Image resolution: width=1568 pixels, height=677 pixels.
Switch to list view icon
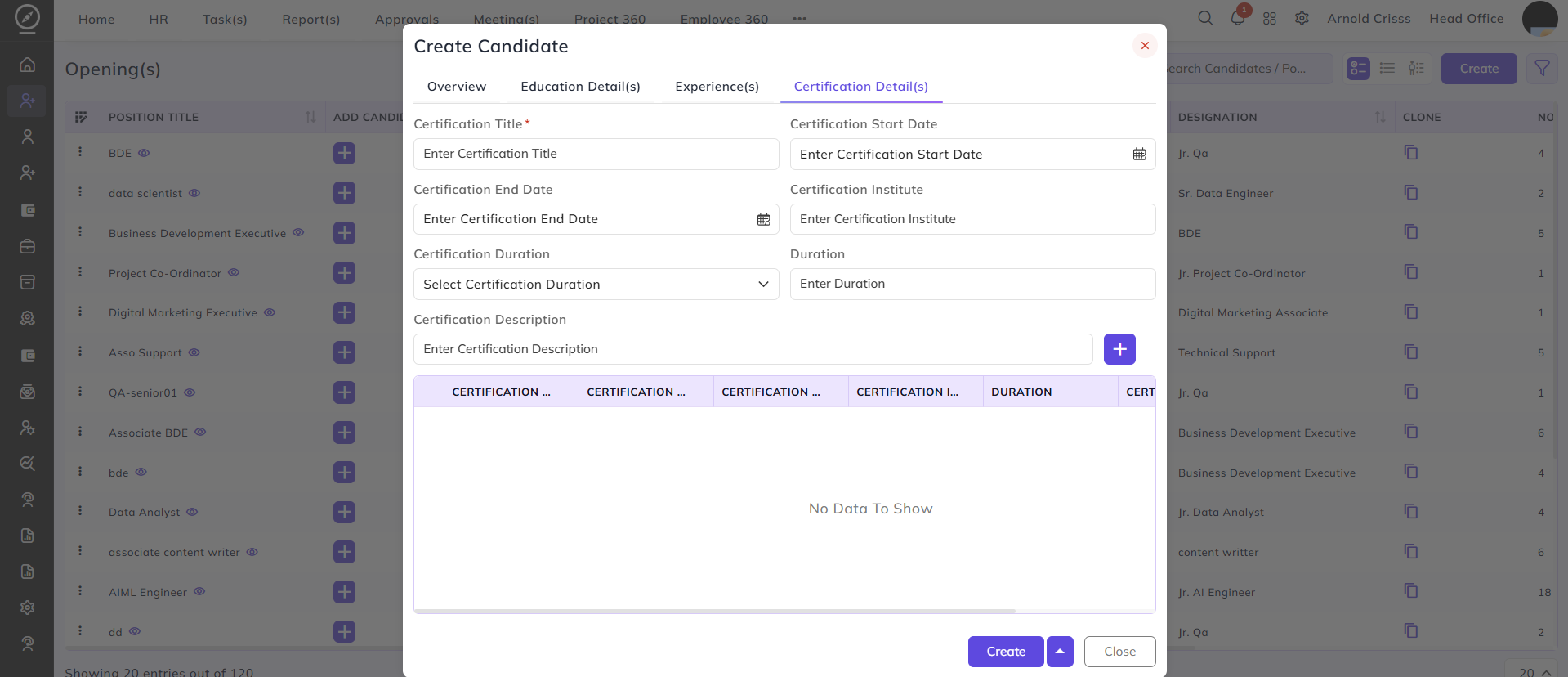pyautogui.click(x=1387, y=69)
